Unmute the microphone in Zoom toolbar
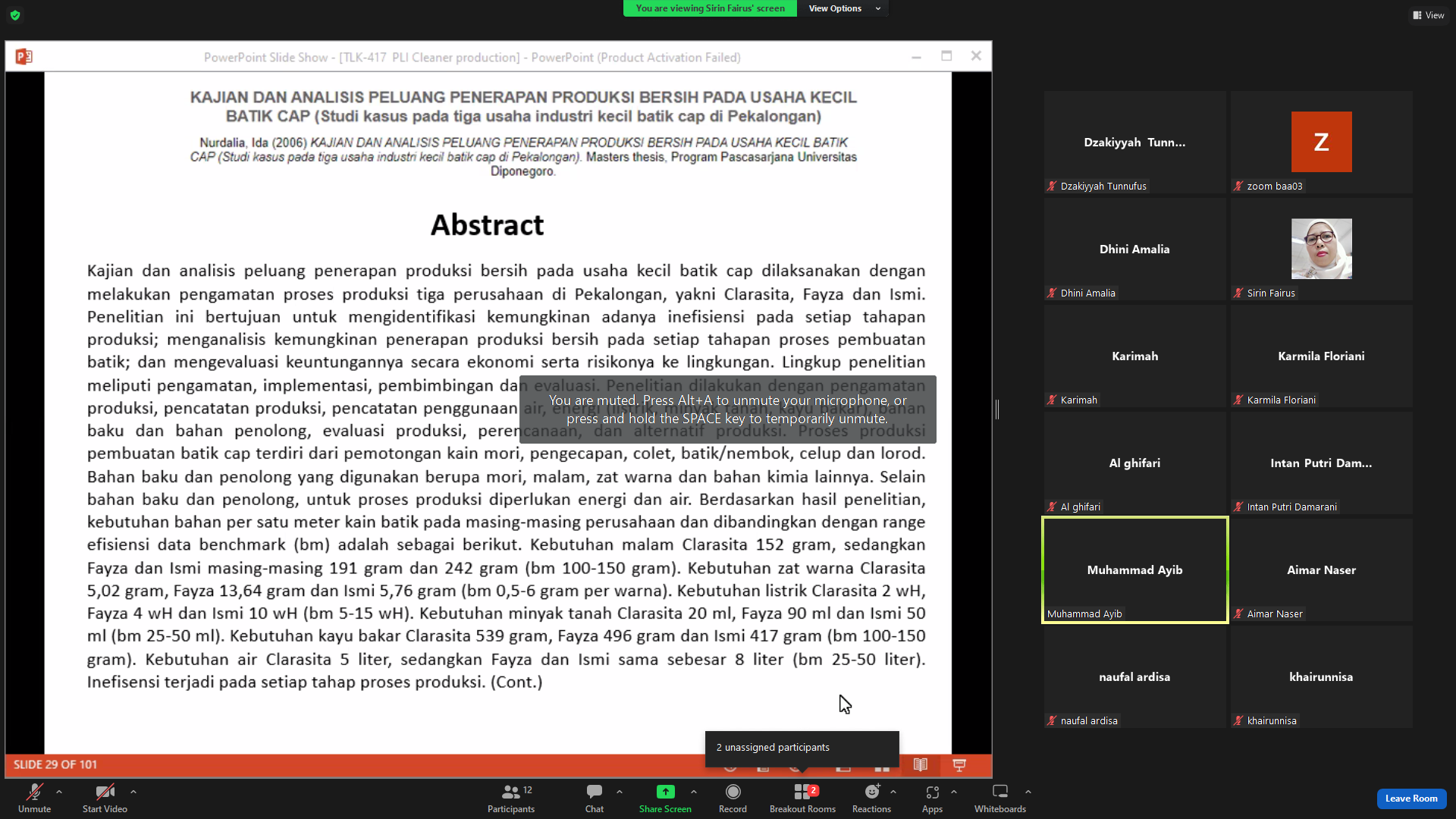The image size is (1456, 819). [34, 798]
